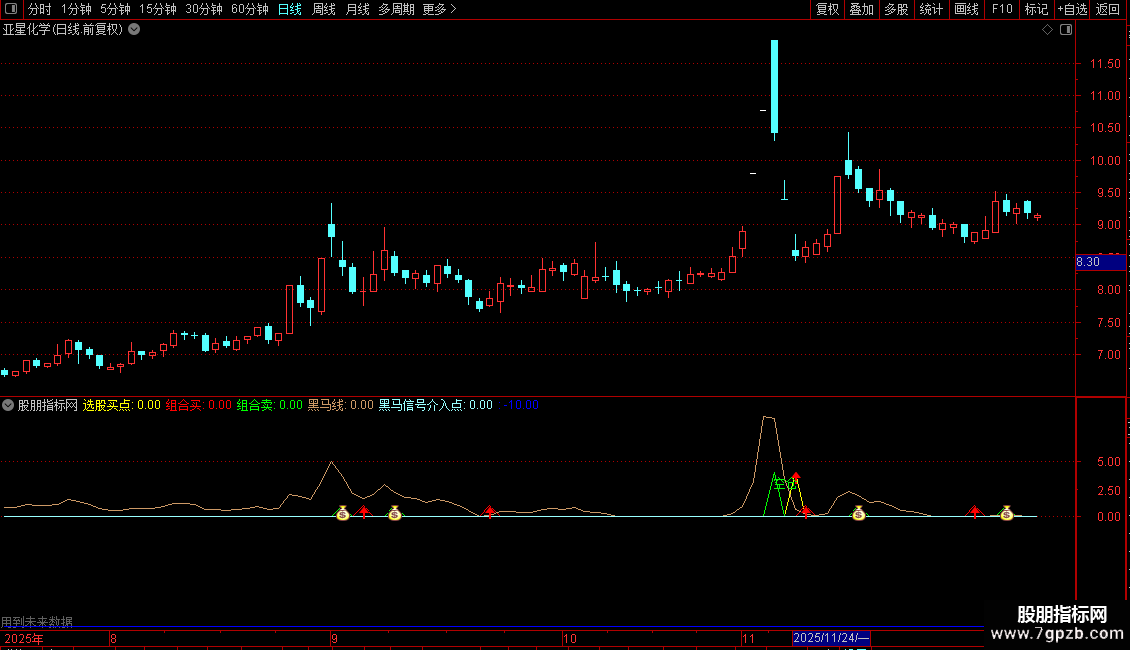Click the diamond icon at chart top-right

point(1047,30)
